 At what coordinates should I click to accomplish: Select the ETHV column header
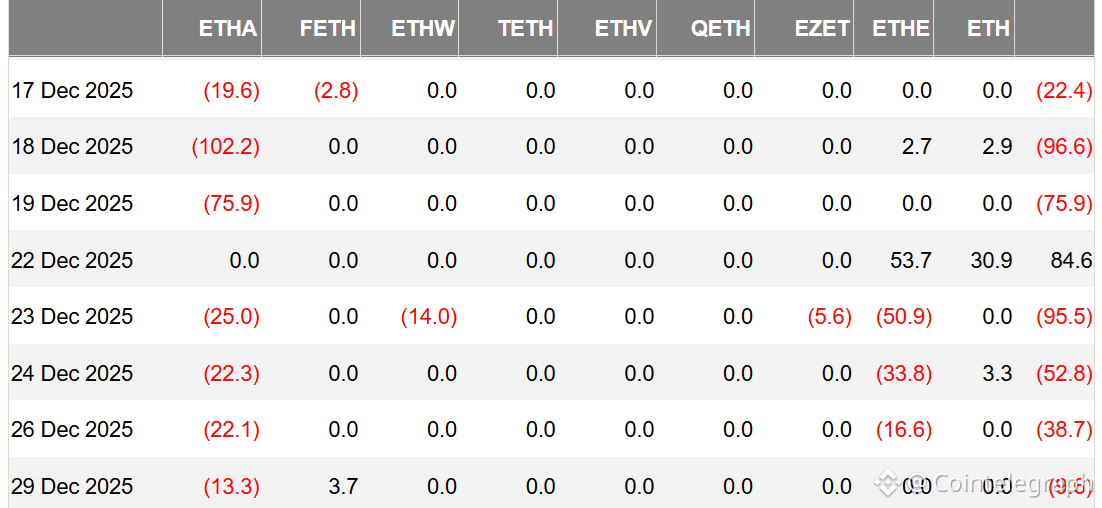click(623, 29)
